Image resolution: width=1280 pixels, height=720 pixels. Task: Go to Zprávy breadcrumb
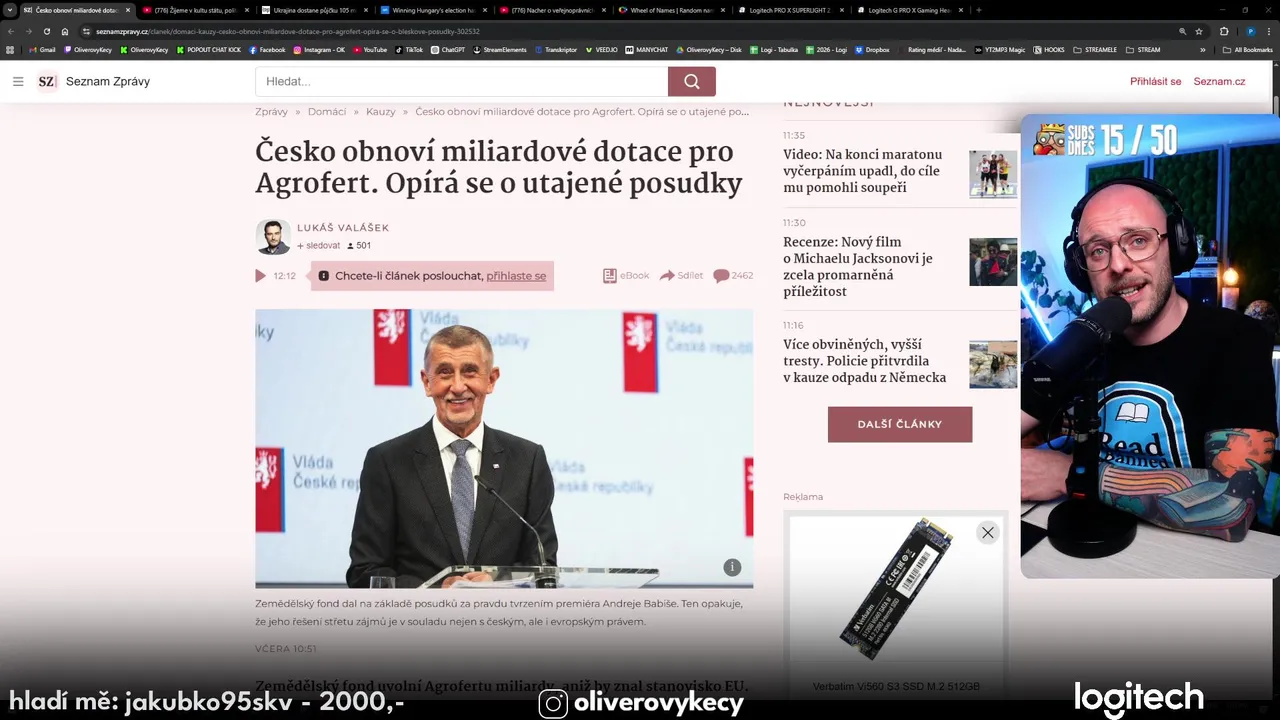tap(271, 112)
